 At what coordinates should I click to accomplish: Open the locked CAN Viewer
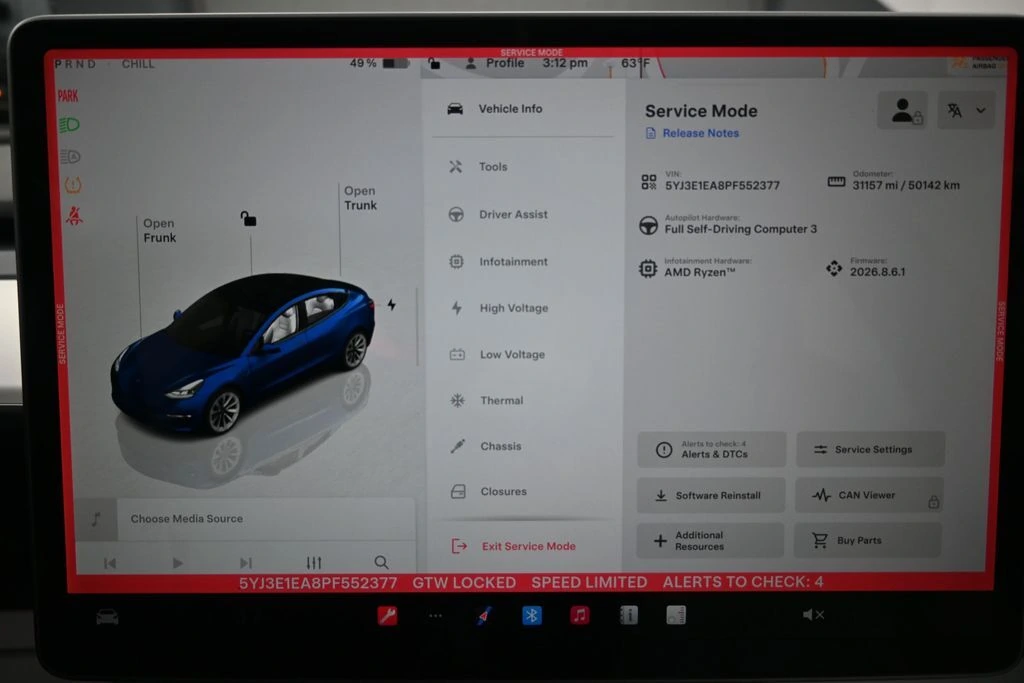869,495
